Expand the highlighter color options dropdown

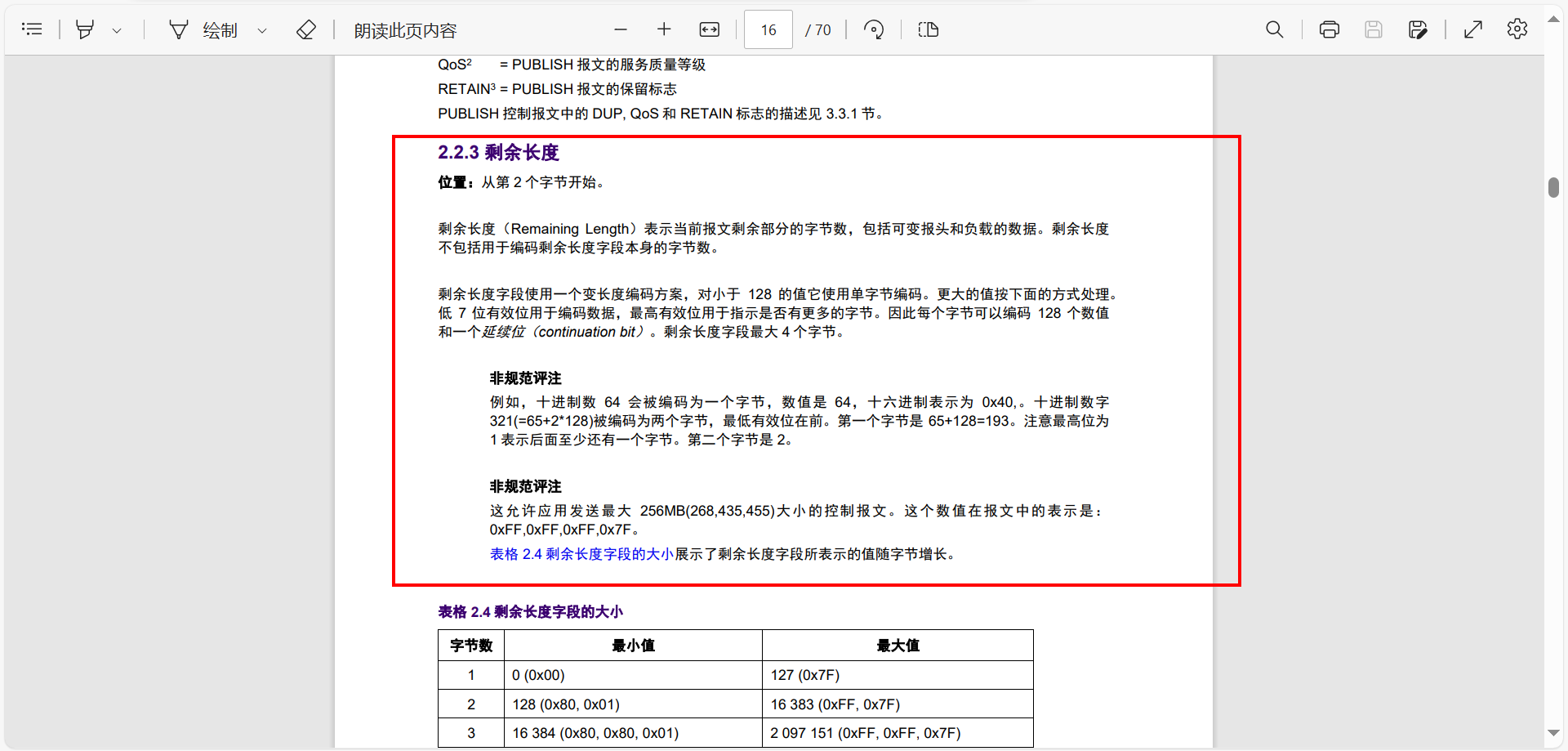(117, 31)
